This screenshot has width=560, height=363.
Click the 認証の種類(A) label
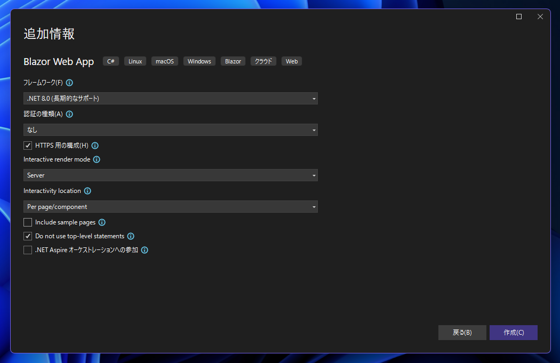43,114
